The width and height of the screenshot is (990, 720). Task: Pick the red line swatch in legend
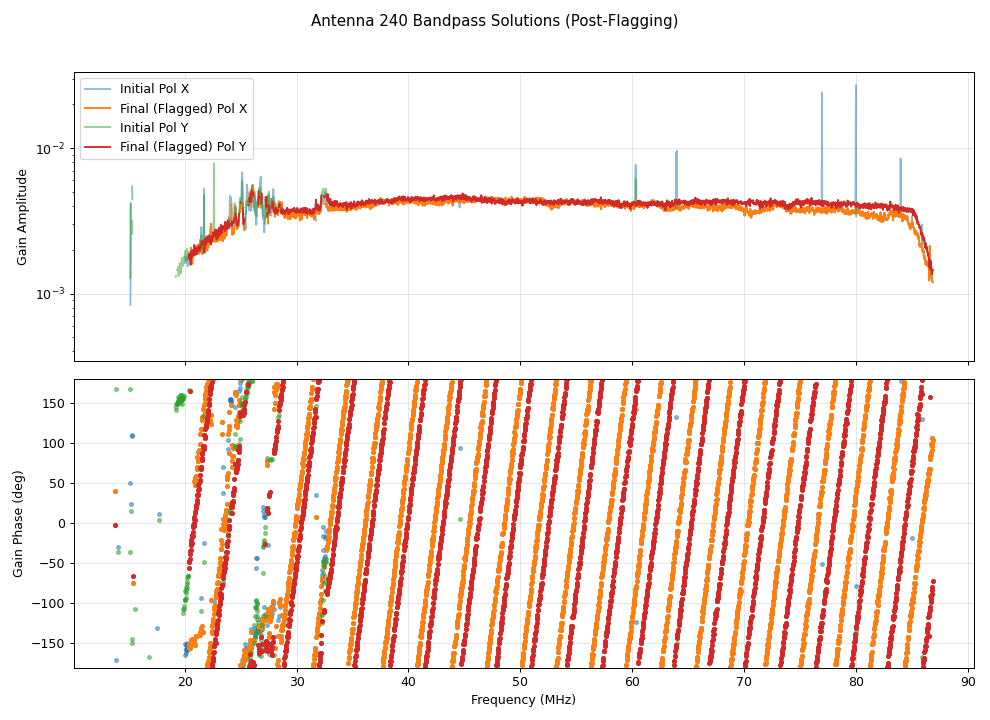tap(99, 148)
